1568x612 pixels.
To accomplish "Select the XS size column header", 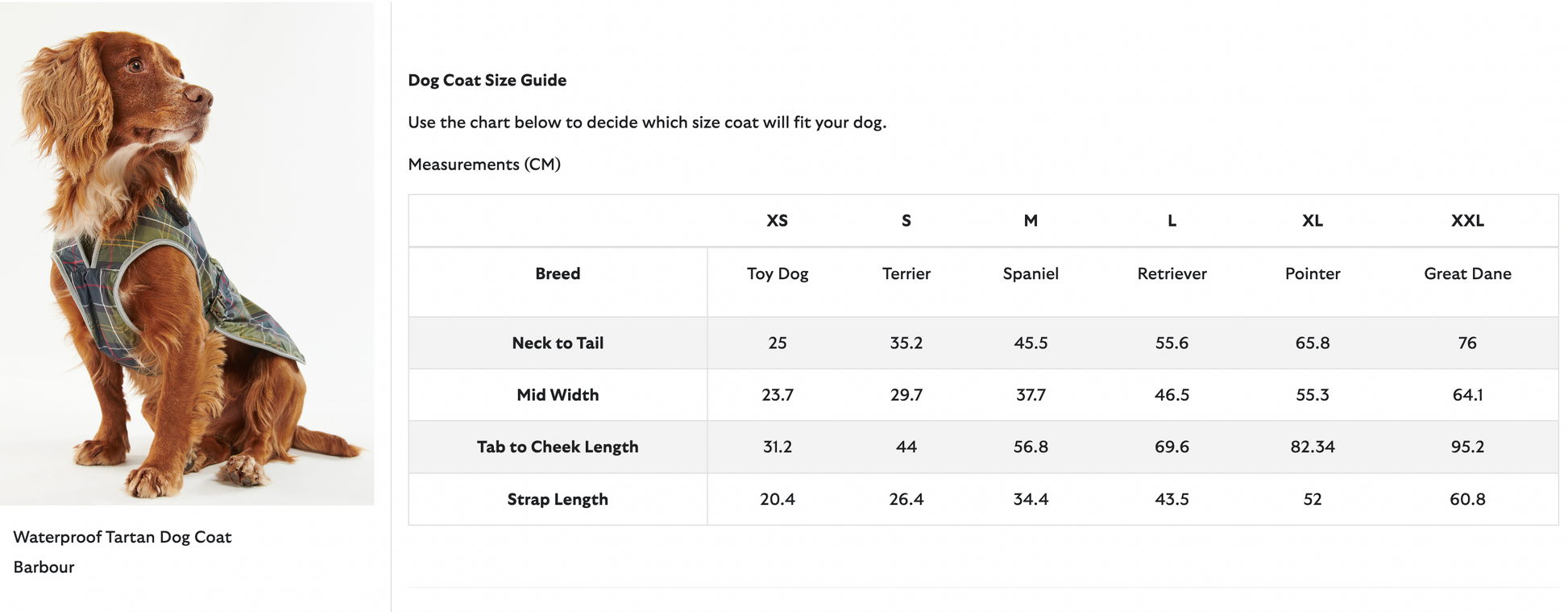I will (778, 221).
